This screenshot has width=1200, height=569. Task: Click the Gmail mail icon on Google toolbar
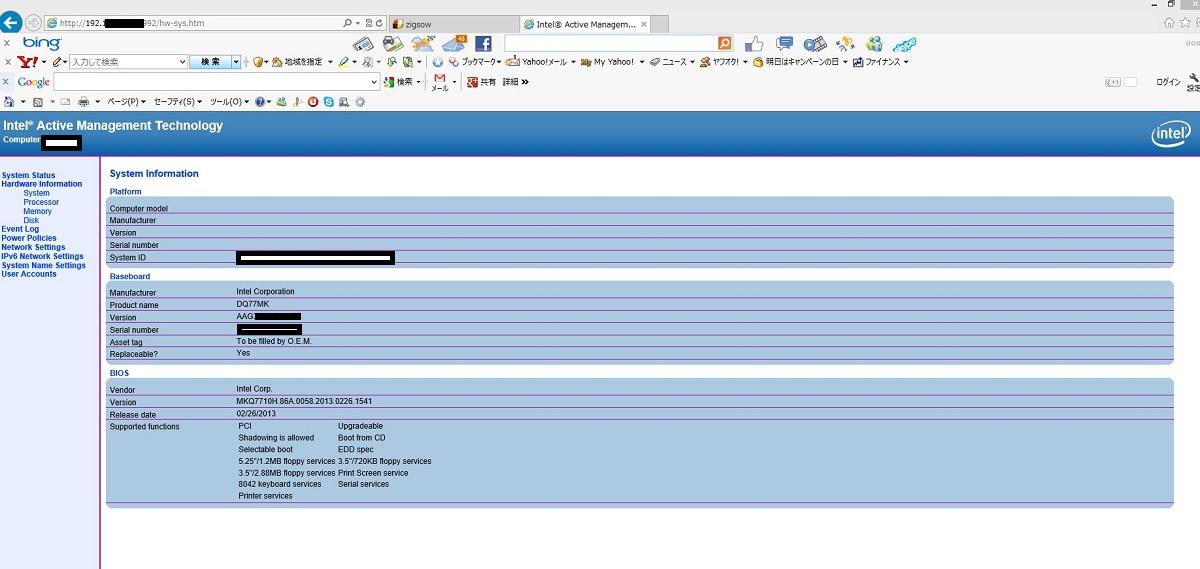(439, 82)
